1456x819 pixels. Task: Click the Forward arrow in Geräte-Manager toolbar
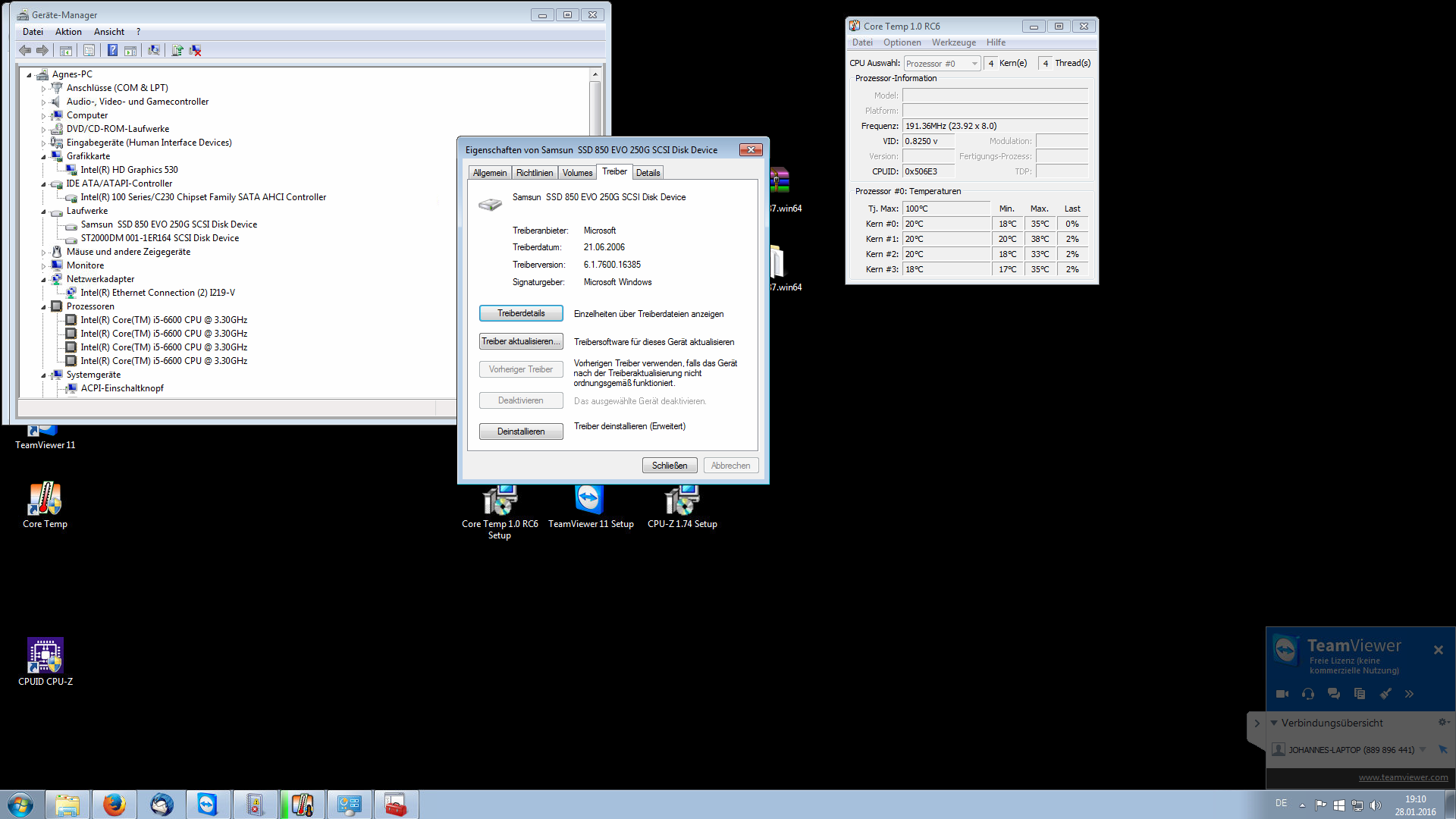click(42, 51)
